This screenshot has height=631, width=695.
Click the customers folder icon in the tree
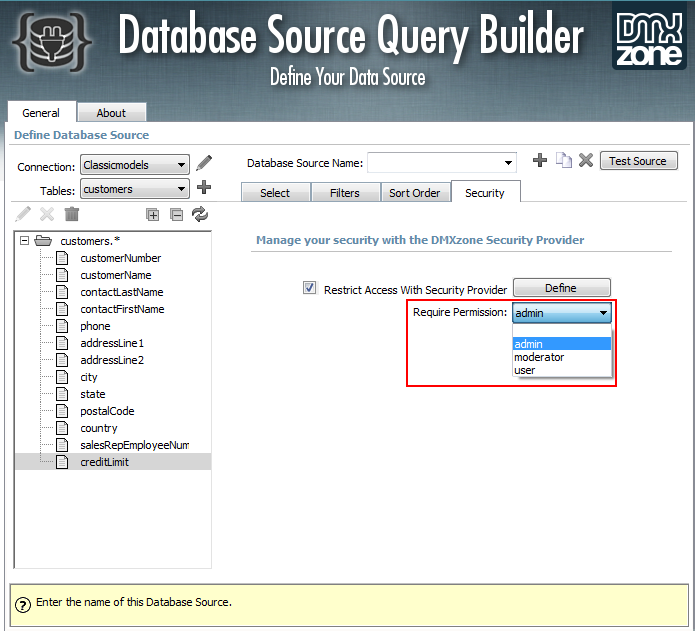pyautogui.click(x=43, y=241)
